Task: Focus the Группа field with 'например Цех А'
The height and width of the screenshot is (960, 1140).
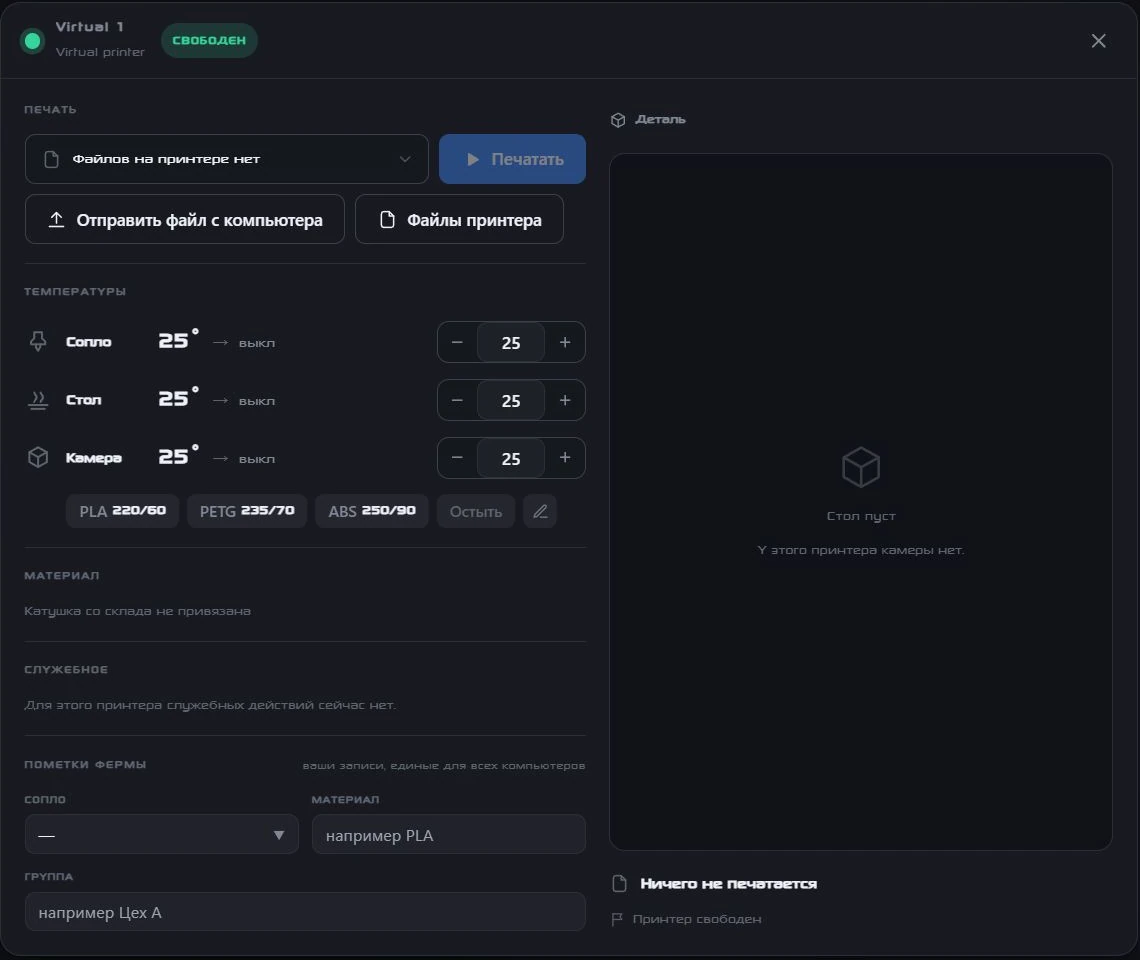Action: (x=305, y=912)
